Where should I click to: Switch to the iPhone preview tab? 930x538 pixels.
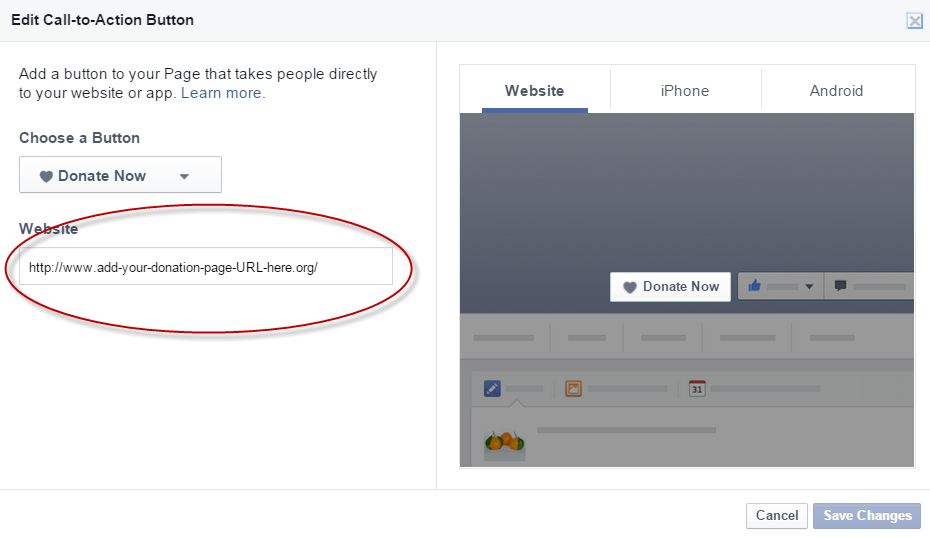pos(685,91)
